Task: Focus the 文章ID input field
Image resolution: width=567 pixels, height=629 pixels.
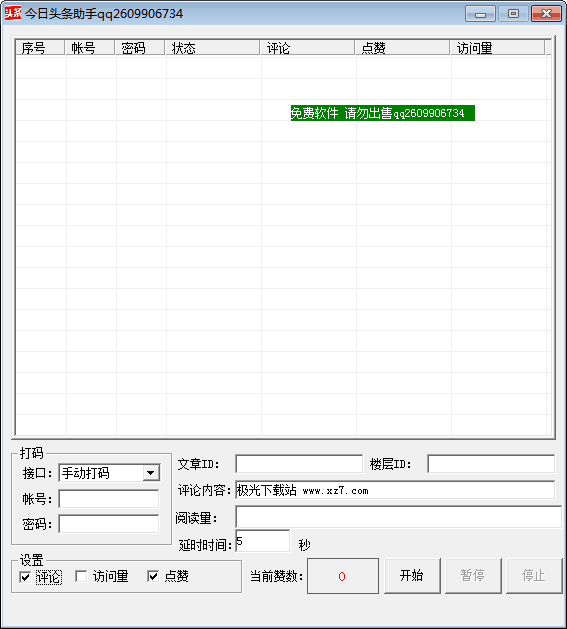Action: click(x=299, y=464)
